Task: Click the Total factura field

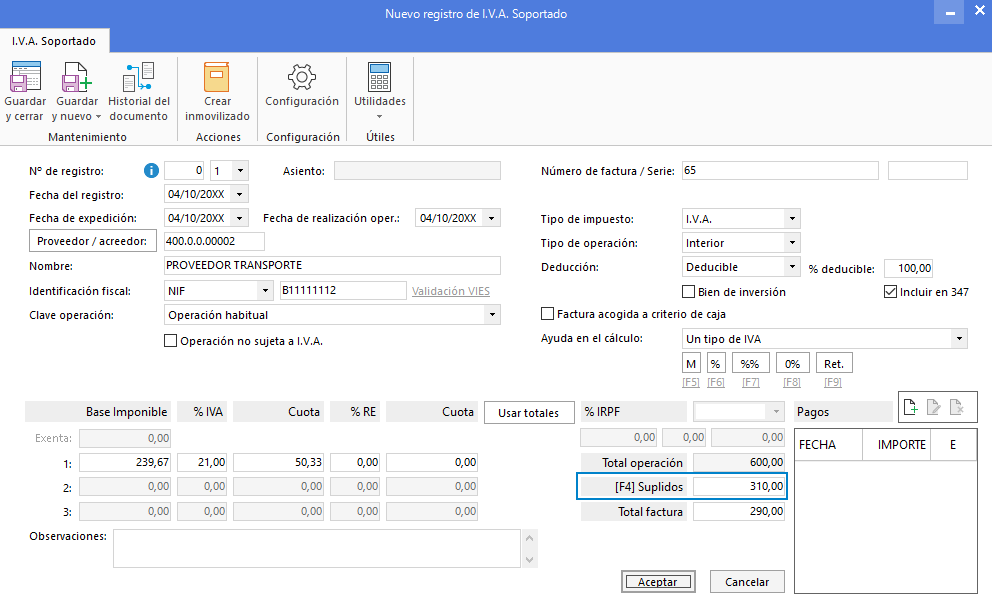Action: coord(739,511)
